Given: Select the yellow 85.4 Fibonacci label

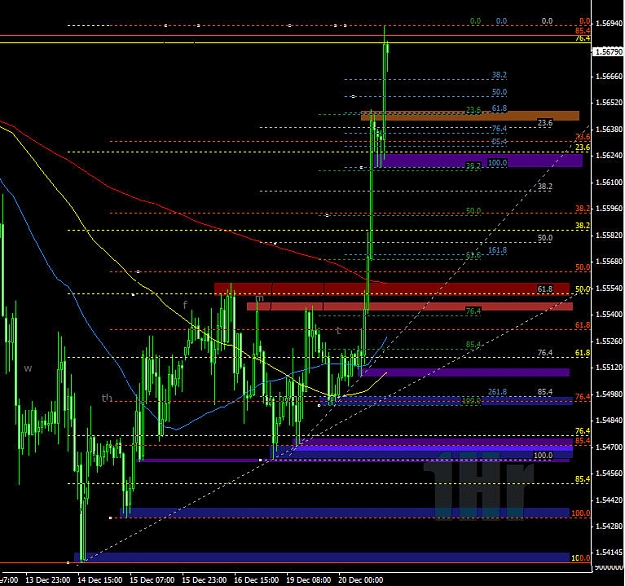Looking at the screenshot, I should coord(583,479).
